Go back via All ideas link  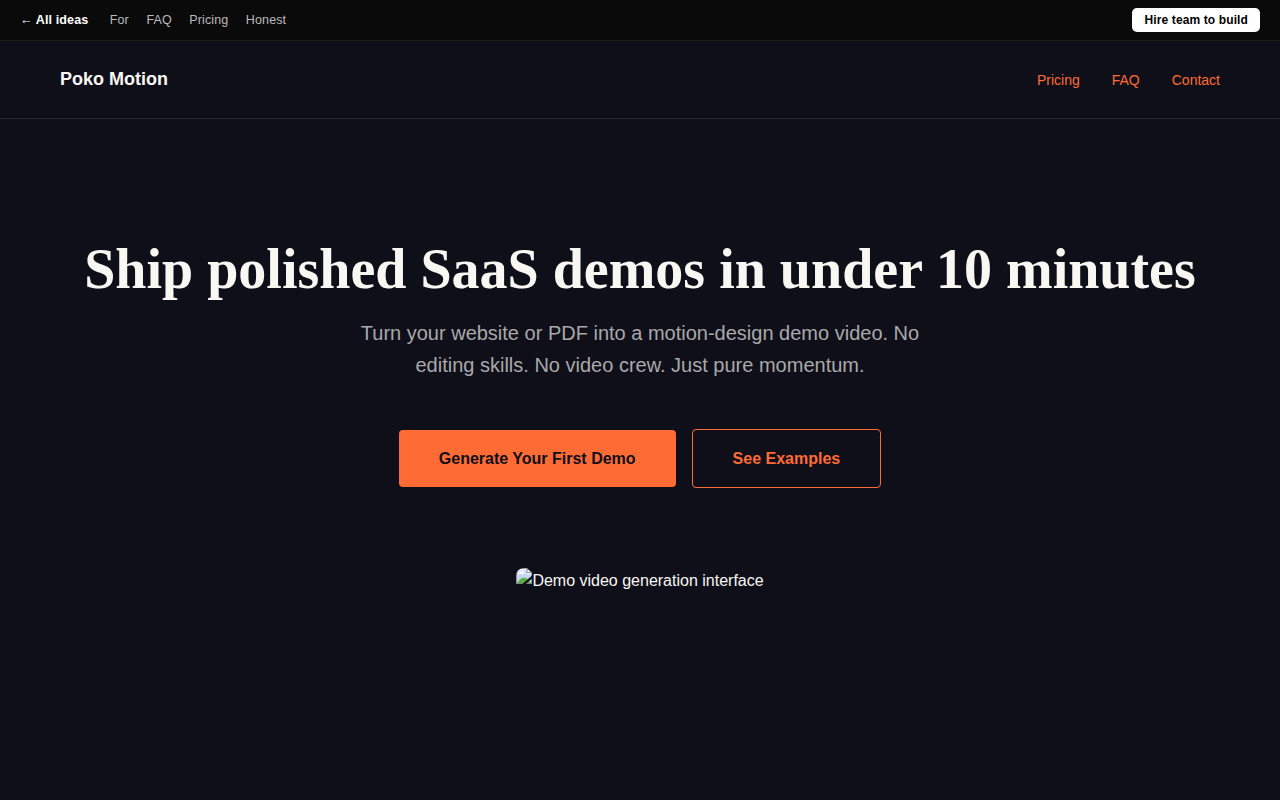click(x=54, y=20)
